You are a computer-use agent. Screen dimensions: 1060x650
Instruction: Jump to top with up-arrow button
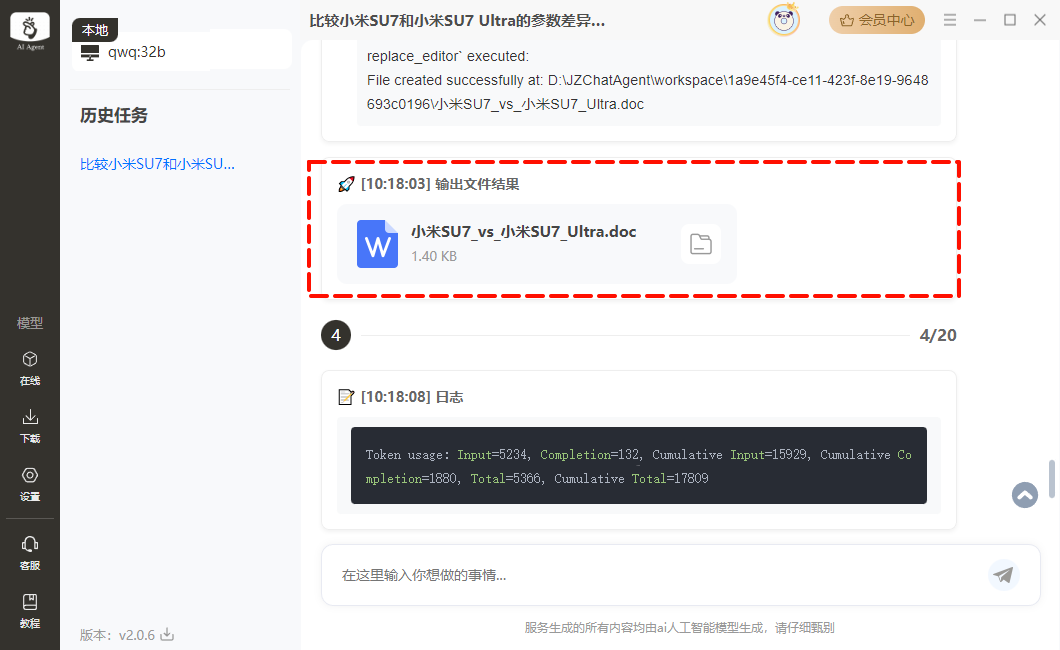tap(1025, 495)
